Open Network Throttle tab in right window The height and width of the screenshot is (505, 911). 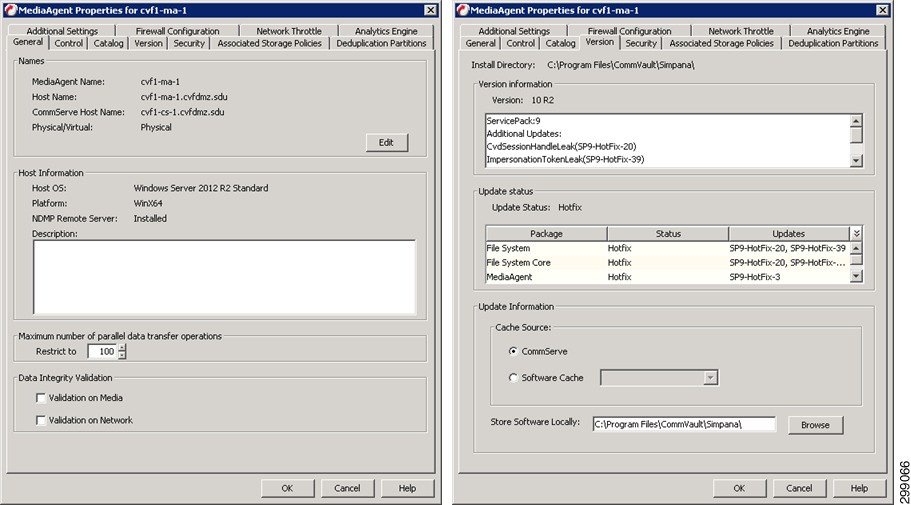click(x=741, y=31)
